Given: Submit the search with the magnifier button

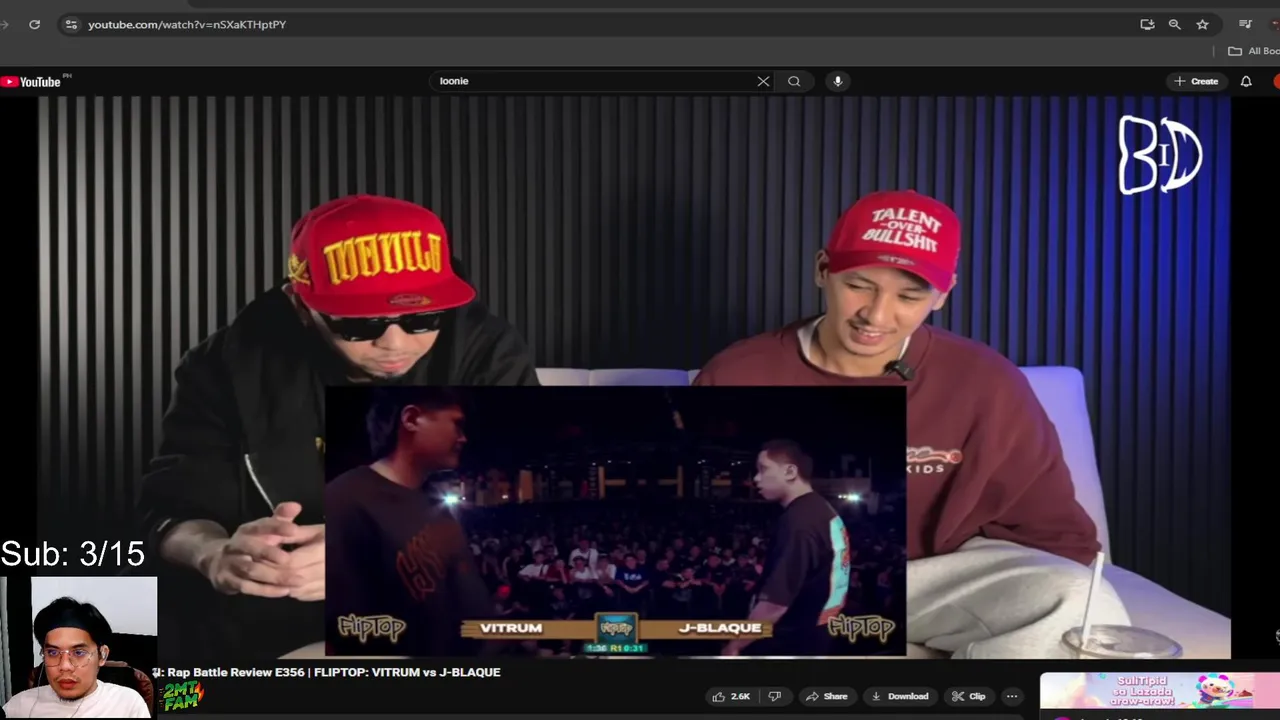Looking at the screenshot, I should [794, 81].
